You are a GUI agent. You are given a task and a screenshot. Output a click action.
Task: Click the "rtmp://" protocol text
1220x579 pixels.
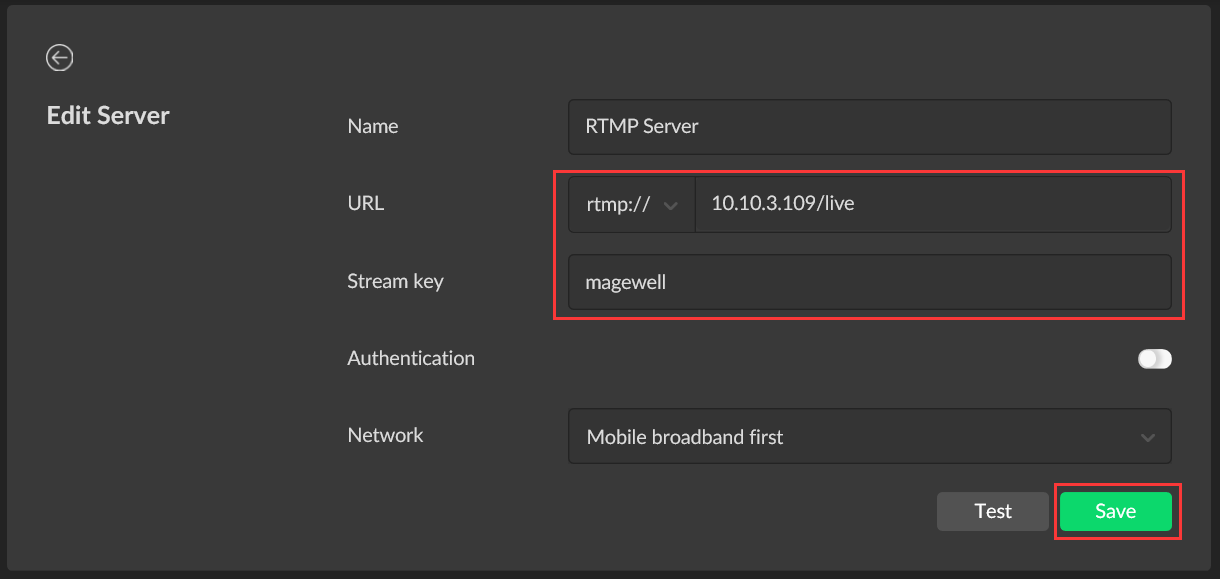pos(618,205)
